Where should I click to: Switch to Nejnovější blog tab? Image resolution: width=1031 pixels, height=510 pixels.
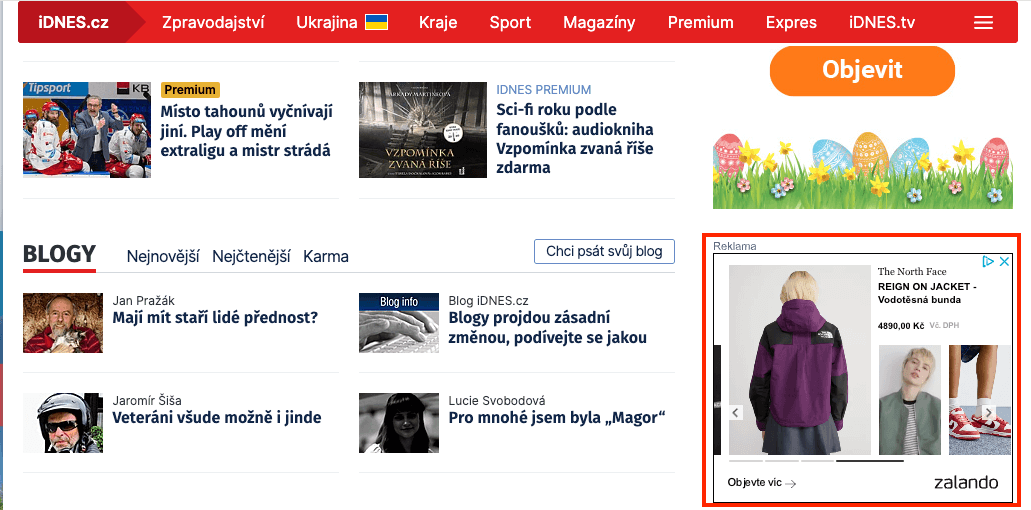(x=163, y=256)
